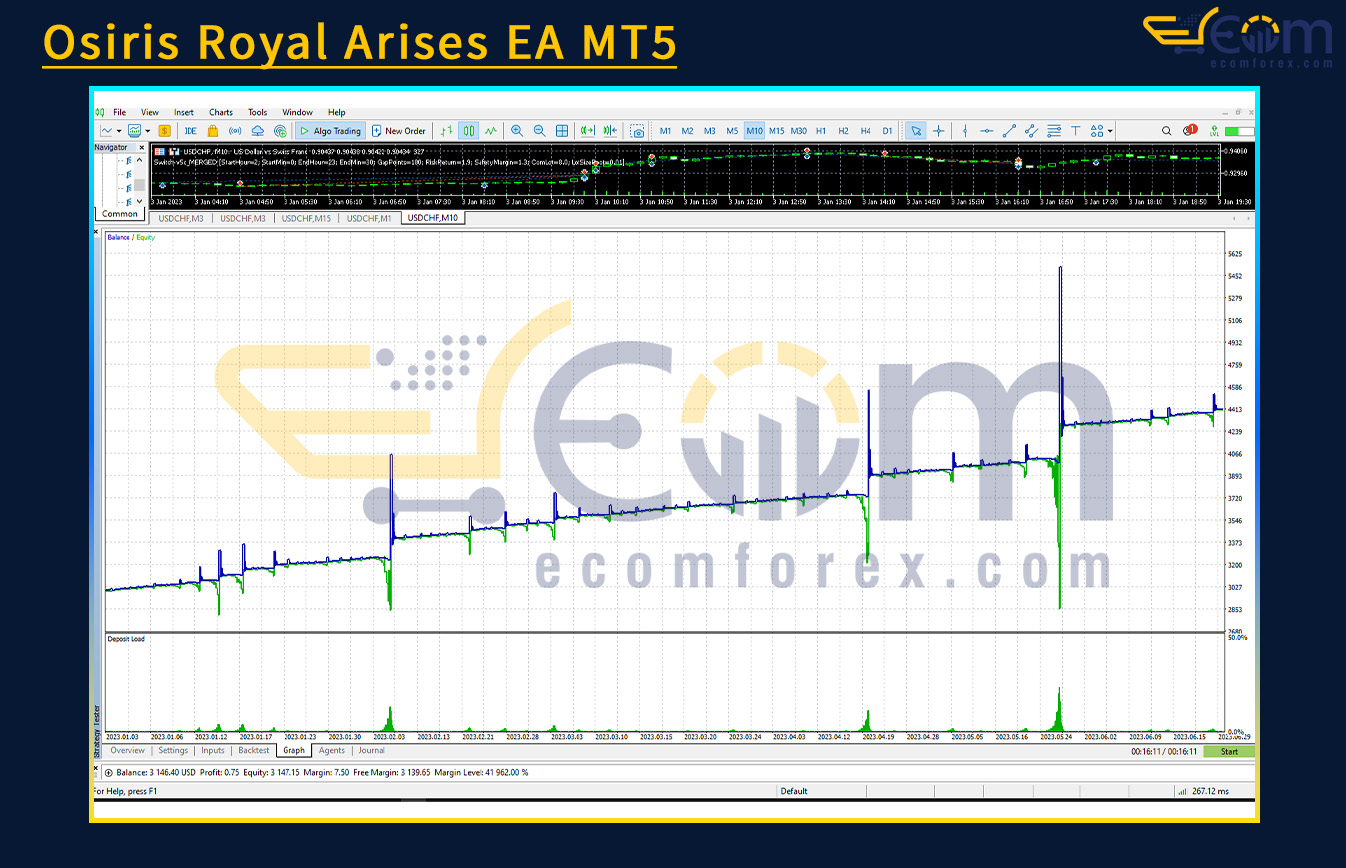The height and width of the screenshot is (868, 1346).
Task: Select the text label tool
Action: 1076,131
